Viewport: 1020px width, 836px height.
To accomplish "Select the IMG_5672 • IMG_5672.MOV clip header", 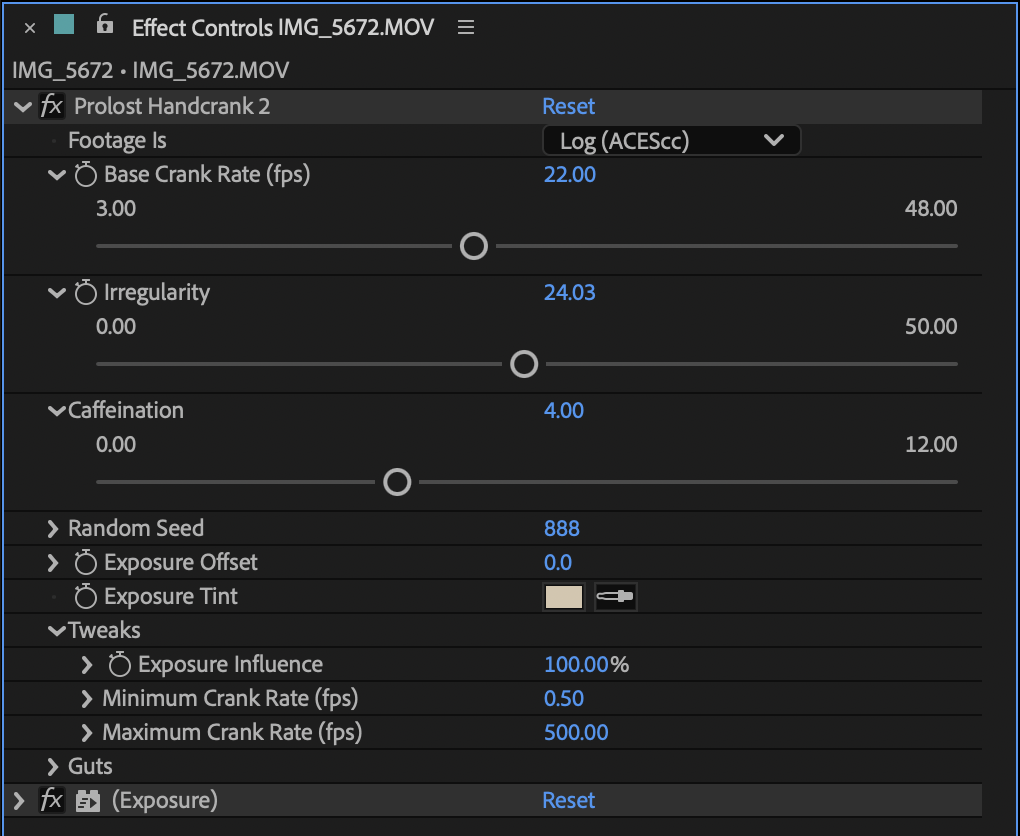I will point(150,70).
